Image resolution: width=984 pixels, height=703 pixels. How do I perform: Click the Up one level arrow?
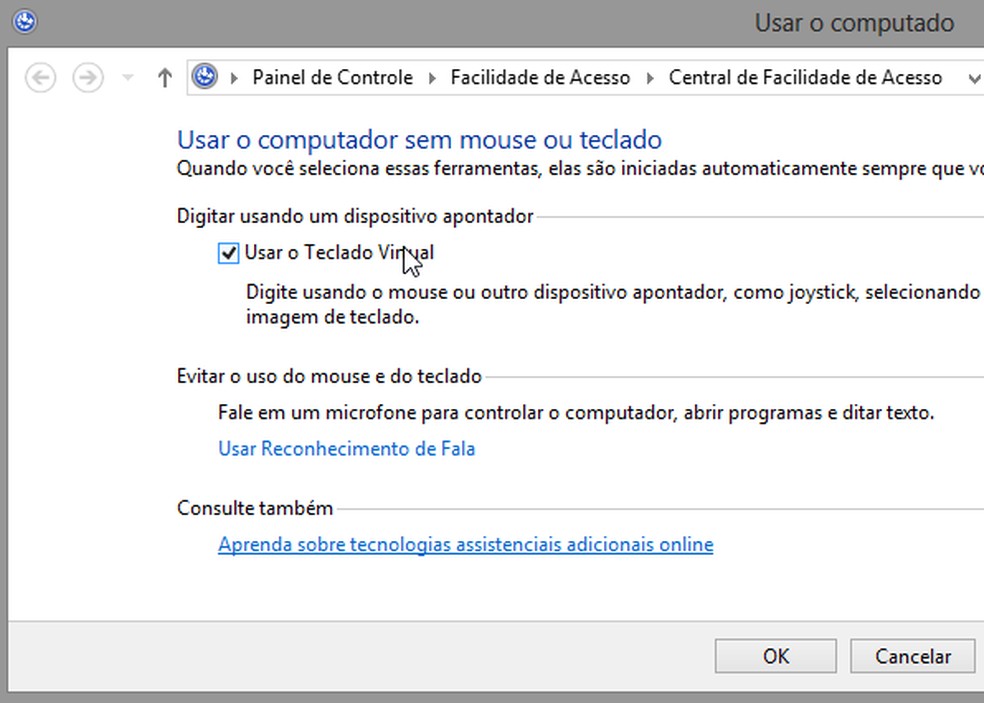click(164, 77)
